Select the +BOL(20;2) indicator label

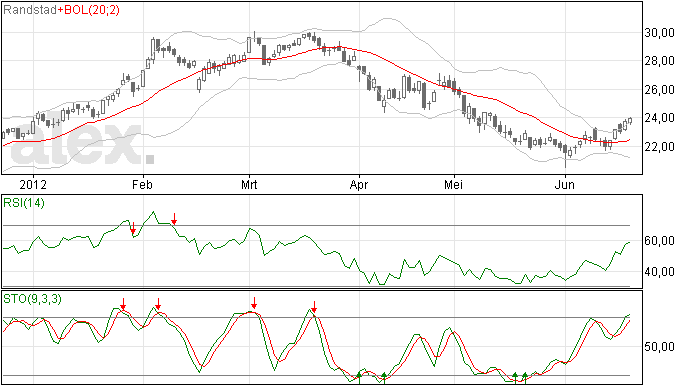tap(88, 10)
